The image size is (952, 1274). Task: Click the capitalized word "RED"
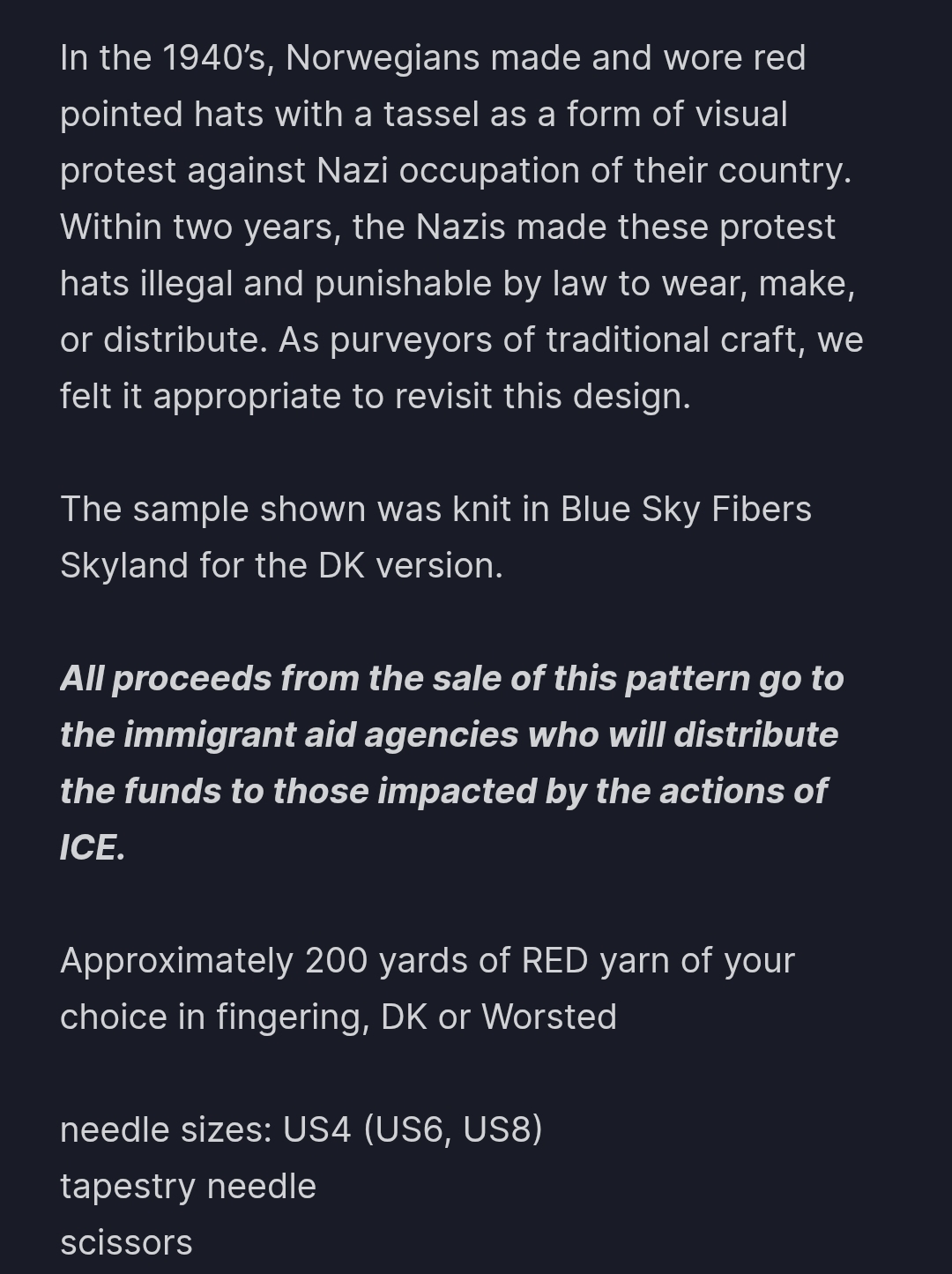pyautogui.click(x=554, y=961)
